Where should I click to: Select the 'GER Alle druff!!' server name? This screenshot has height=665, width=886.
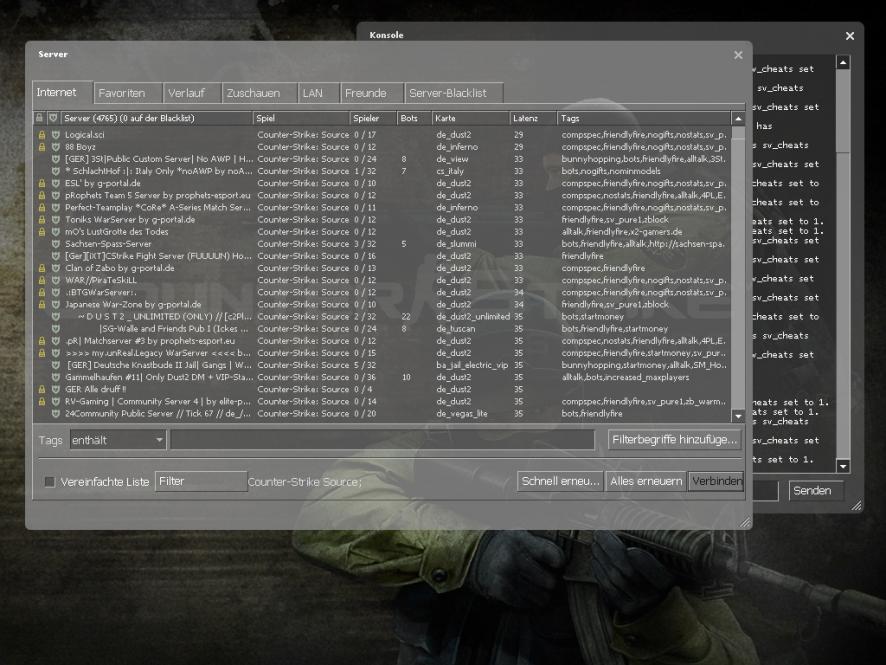(95, 389)
